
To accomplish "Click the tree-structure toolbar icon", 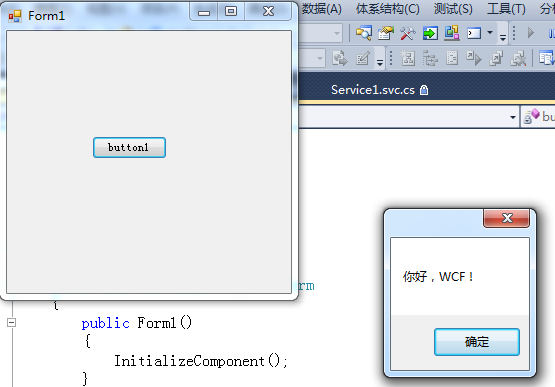I will coord(430,58).
